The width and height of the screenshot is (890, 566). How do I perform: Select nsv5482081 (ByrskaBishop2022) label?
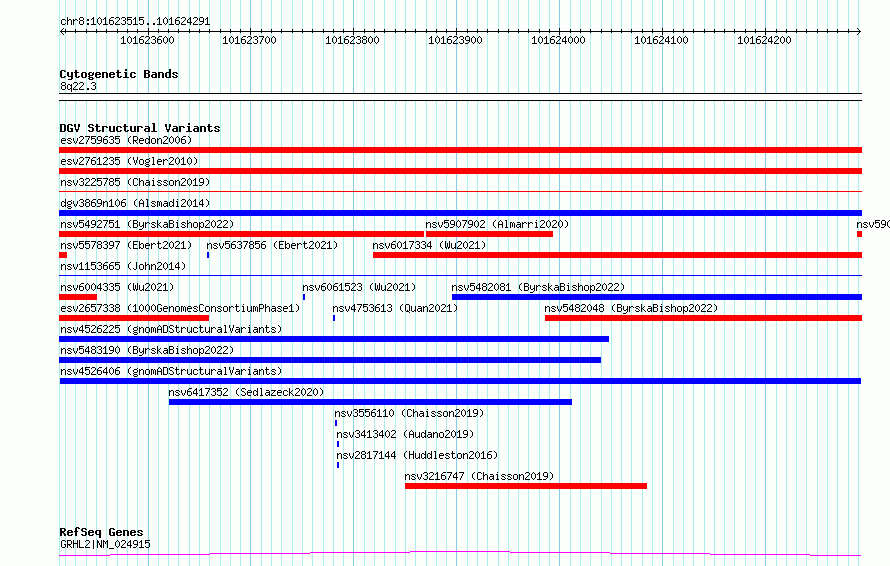(x=538, y=287)
